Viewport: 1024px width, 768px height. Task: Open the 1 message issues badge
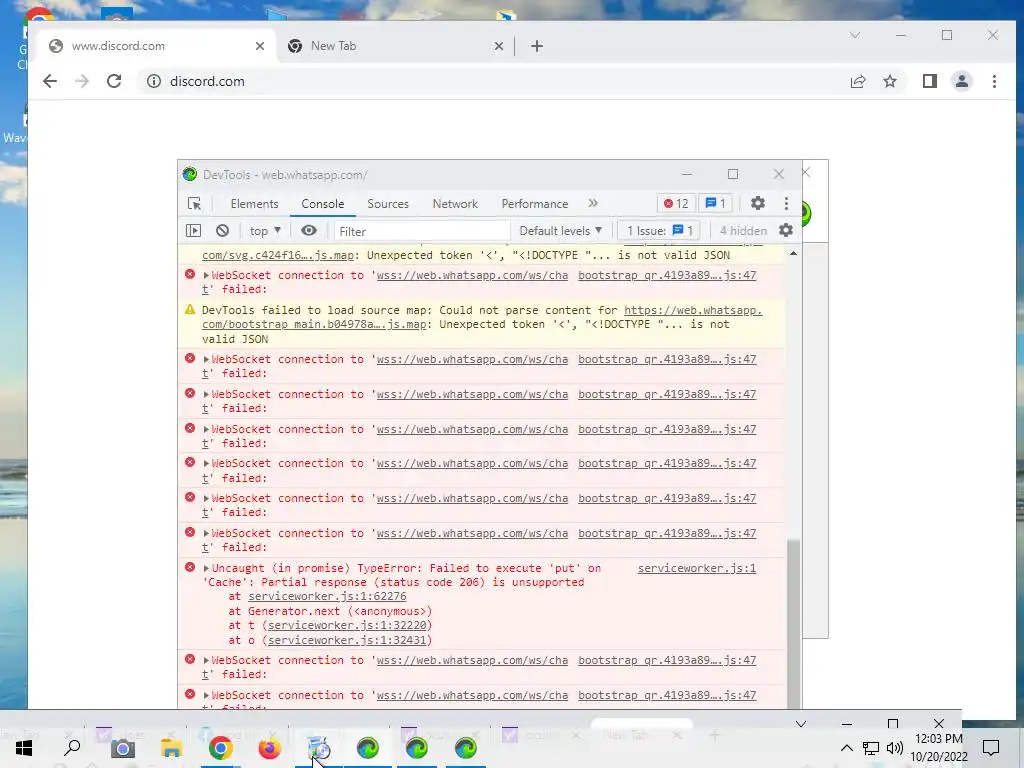pyautogui.click(x=716, y=203)
